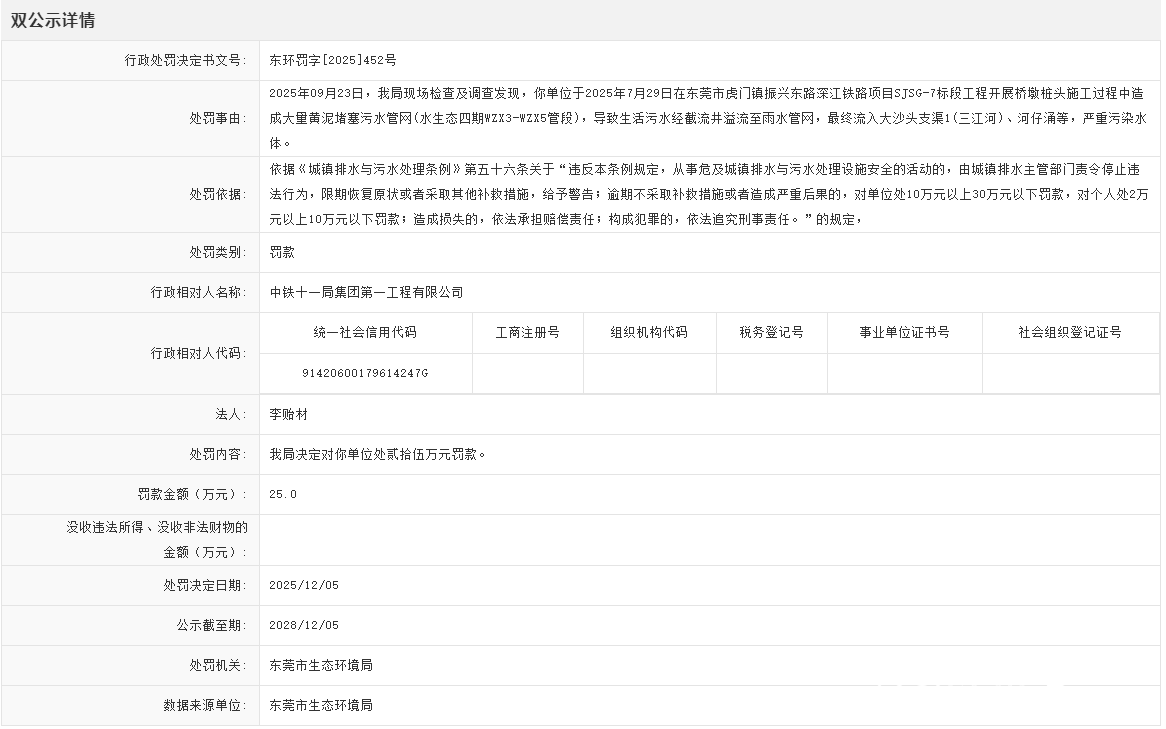Click the 事业单位证书号 column header
The width and height of the screenshot is (1166, 729).
tap(904, 333)
